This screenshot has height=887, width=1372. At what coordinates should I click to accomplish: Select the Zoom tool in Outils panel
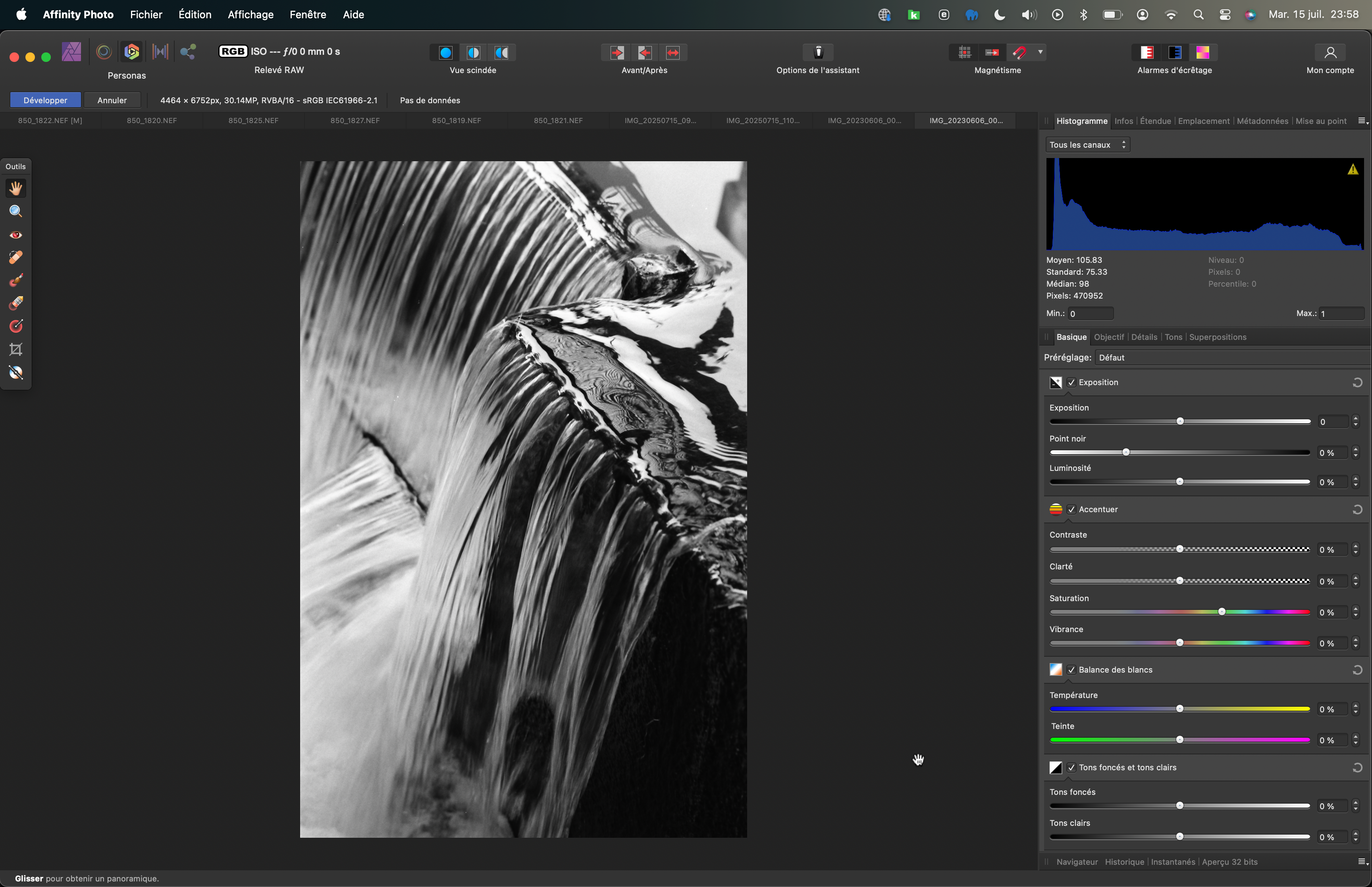point(15,211)
